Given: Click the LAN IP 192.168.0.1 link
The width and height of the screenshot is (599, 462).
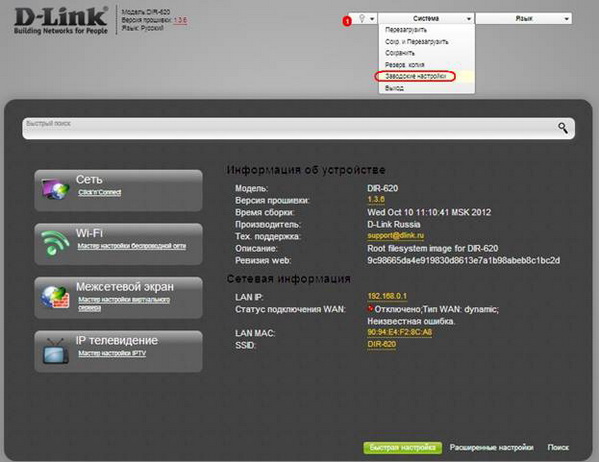Looking at the screenshot, I should 387,296.
